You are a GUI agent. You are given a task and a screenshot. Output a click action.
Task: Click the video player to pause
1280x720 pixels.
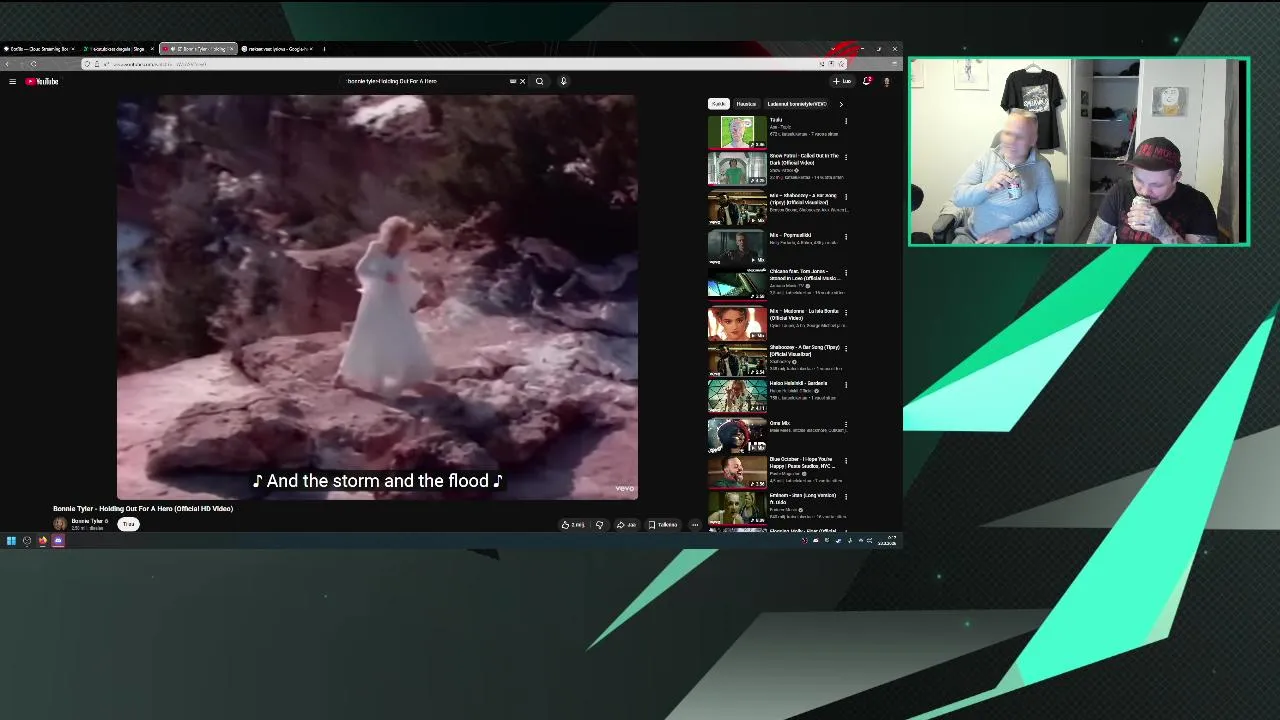[x=377, y=297]
